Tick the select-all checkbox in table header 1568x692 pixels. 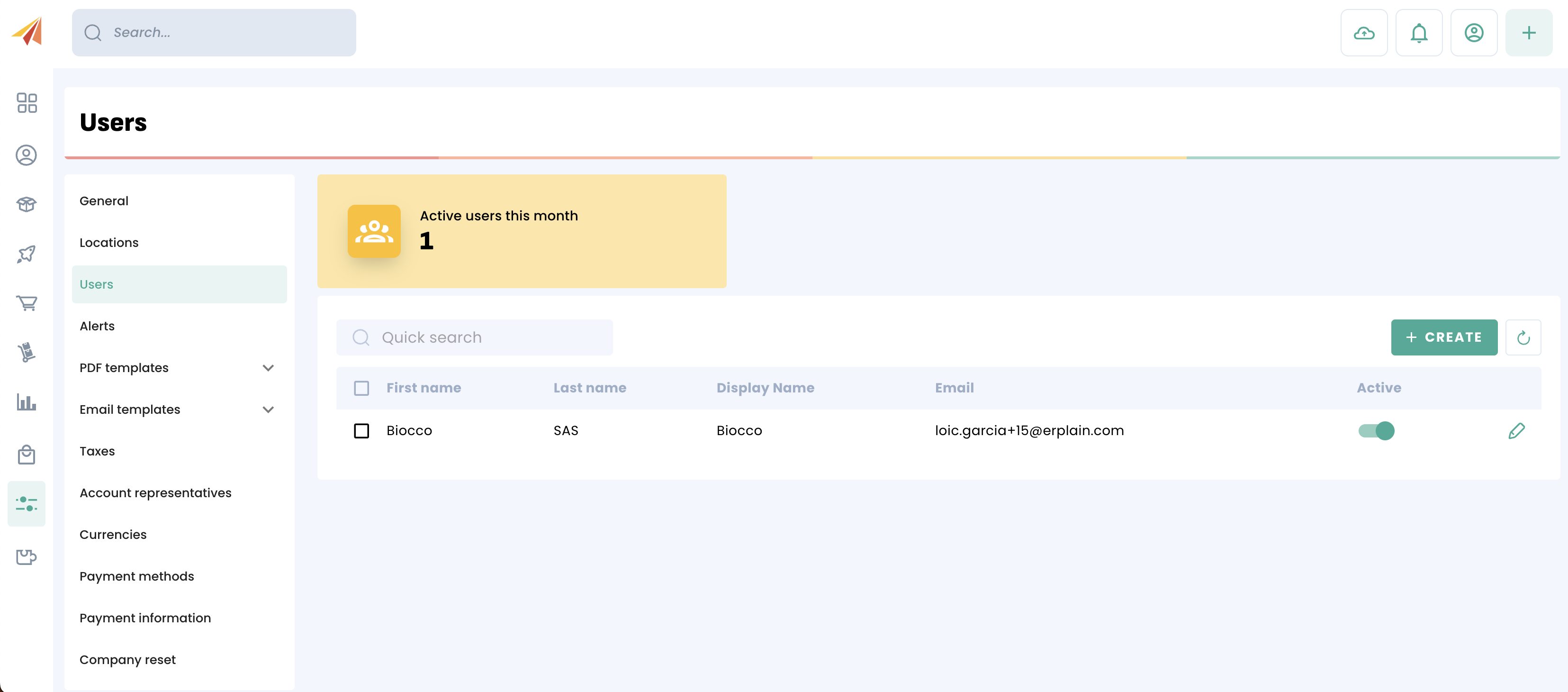point(361,388)
